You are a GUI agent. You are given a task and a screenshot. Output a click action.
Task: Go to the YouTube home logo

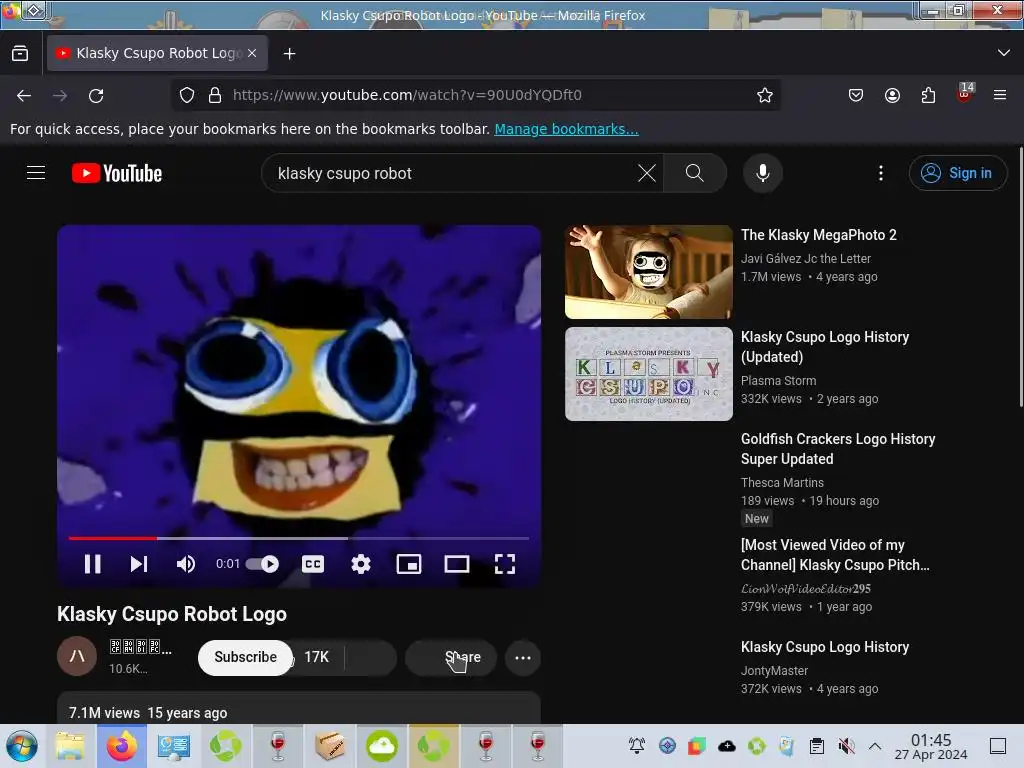(x=117, y=173)
